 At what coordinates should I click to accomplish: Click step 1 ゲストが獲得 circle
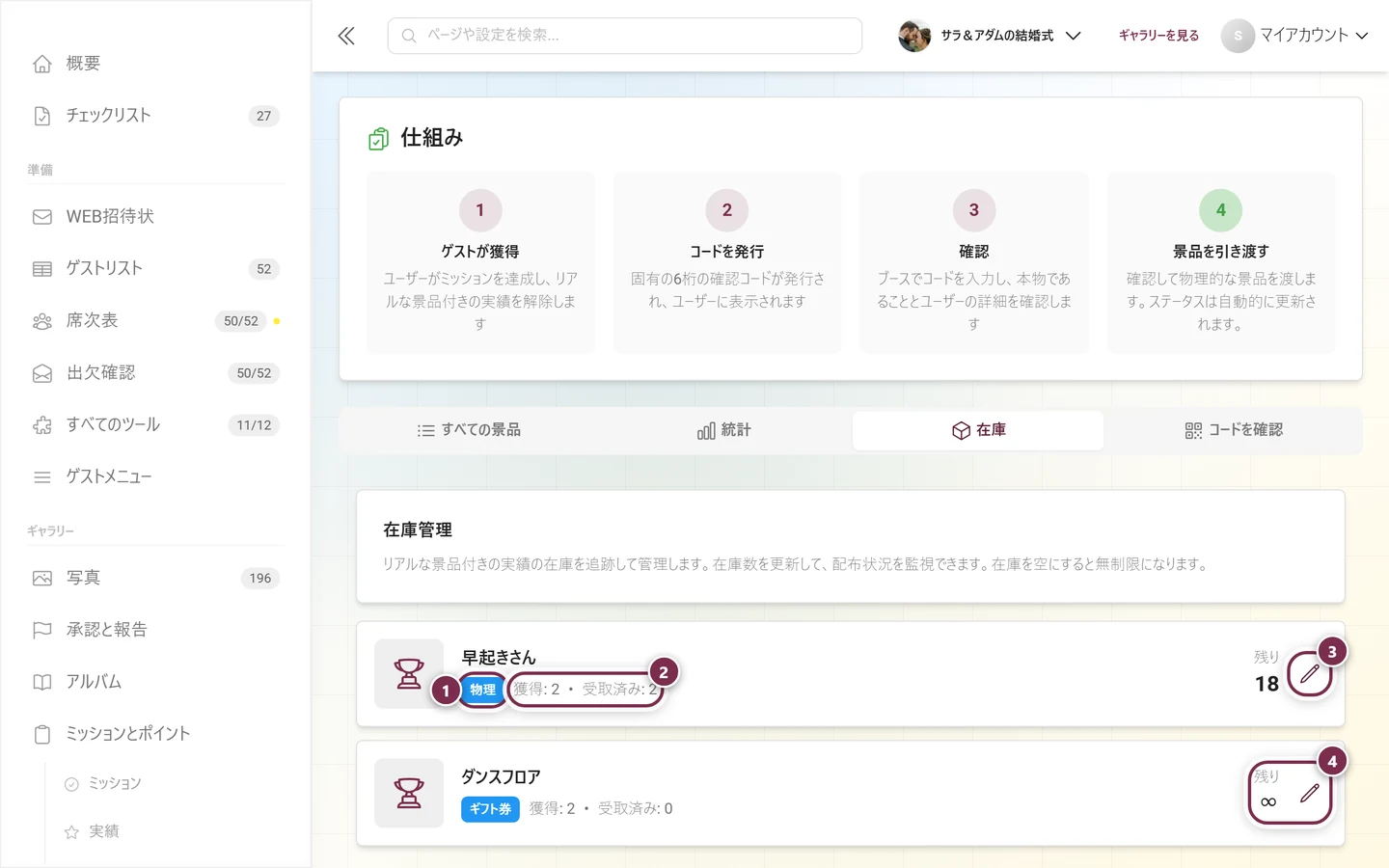(x=480, y=210)
